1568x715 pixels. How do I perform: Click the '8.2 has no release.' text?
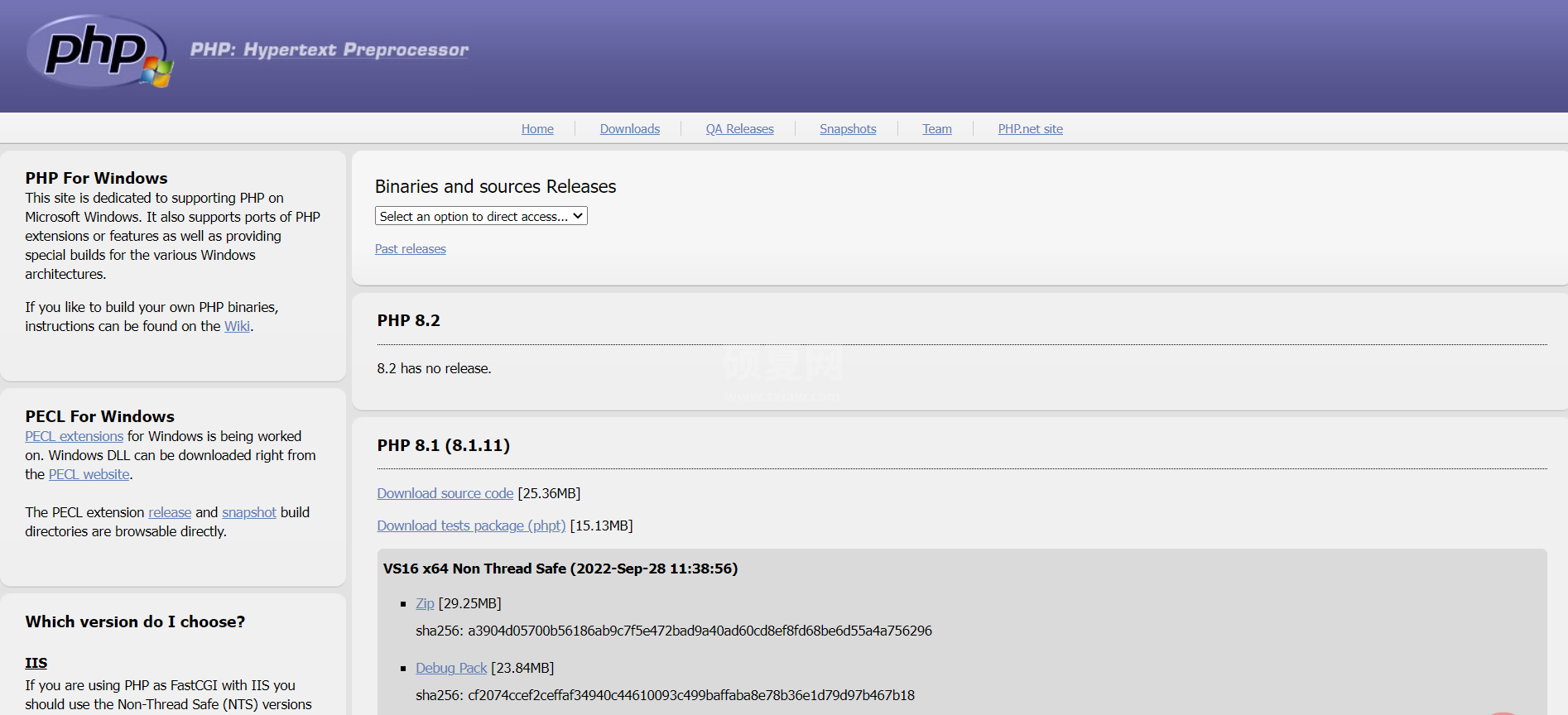point(434,368)
